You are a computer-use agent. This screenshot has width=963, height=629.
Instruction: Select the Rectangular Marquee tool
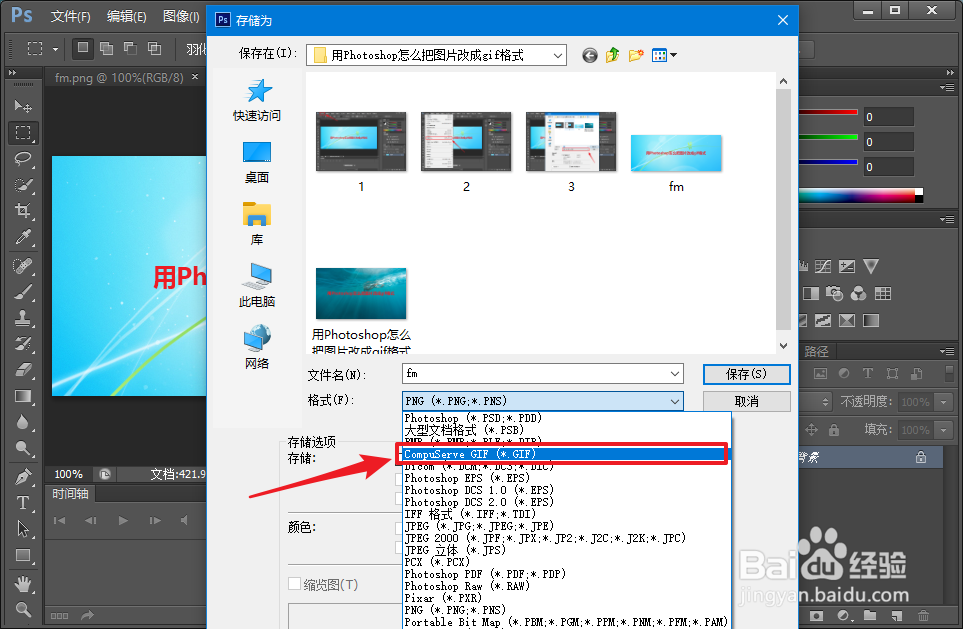(23, 133)
